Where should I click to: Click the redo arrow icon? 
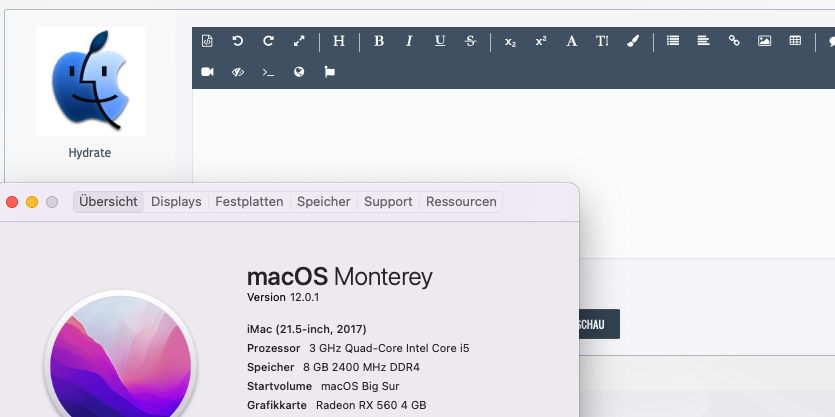[268, 41]
